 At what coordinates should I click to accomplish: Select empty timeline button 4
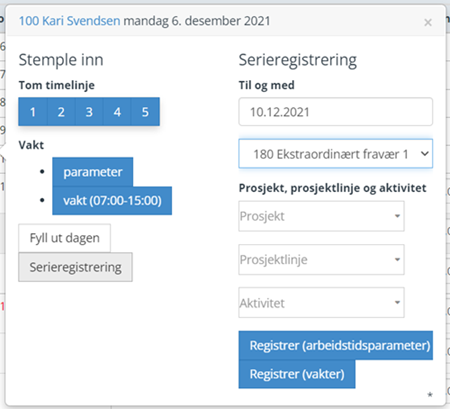pyautogui.click(x=117, y=112)
